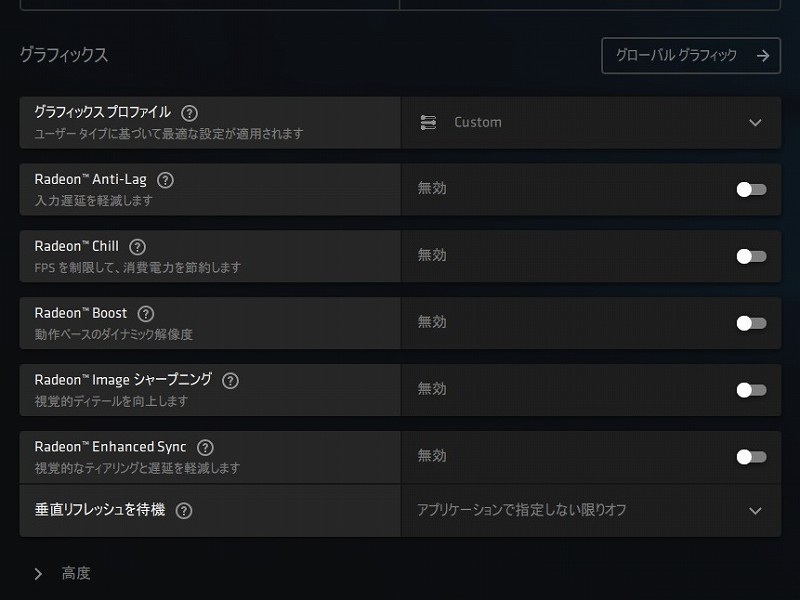Click help icon for Radeon Image シャープニング
The image size is (800, 600).
[x=230, y=381]
